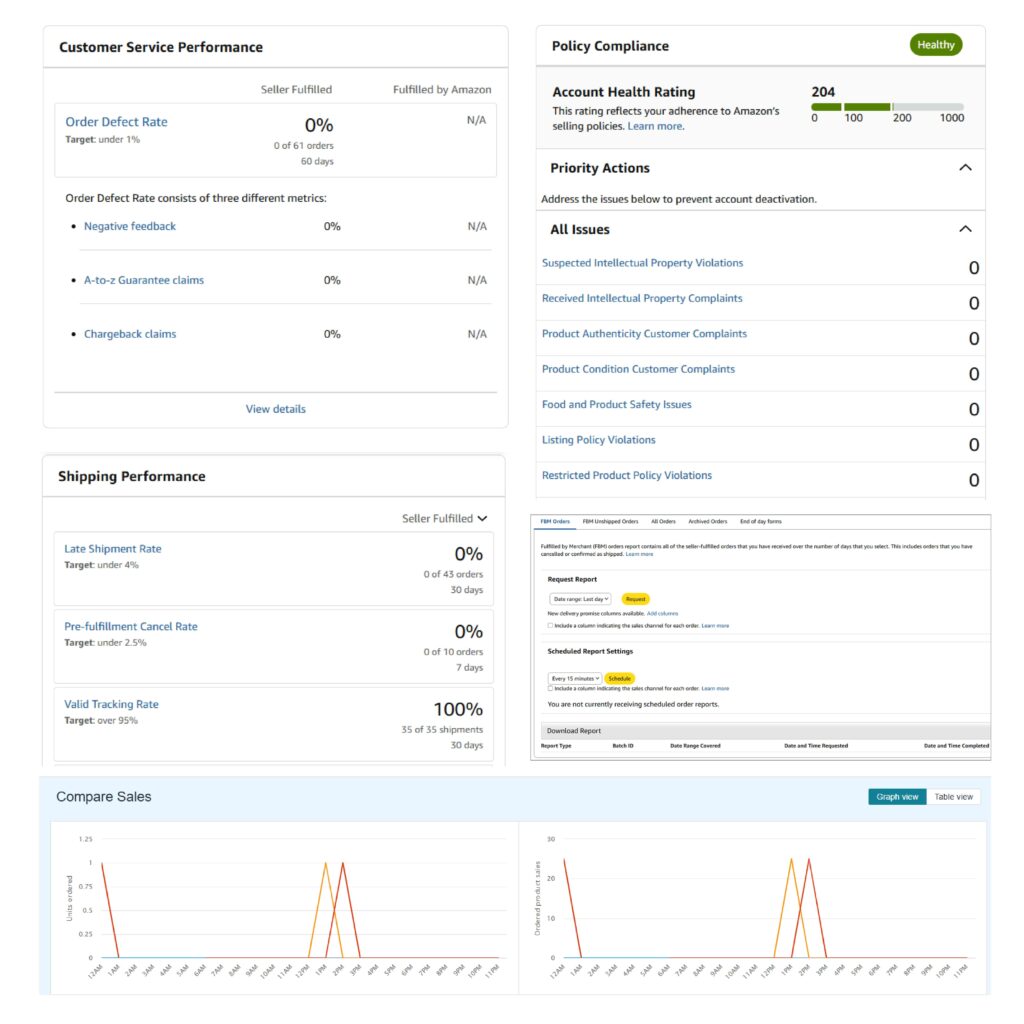Click the green Healthy status badge
The height and width of the screenshot is (1024, 1024).
pos(935,45)
